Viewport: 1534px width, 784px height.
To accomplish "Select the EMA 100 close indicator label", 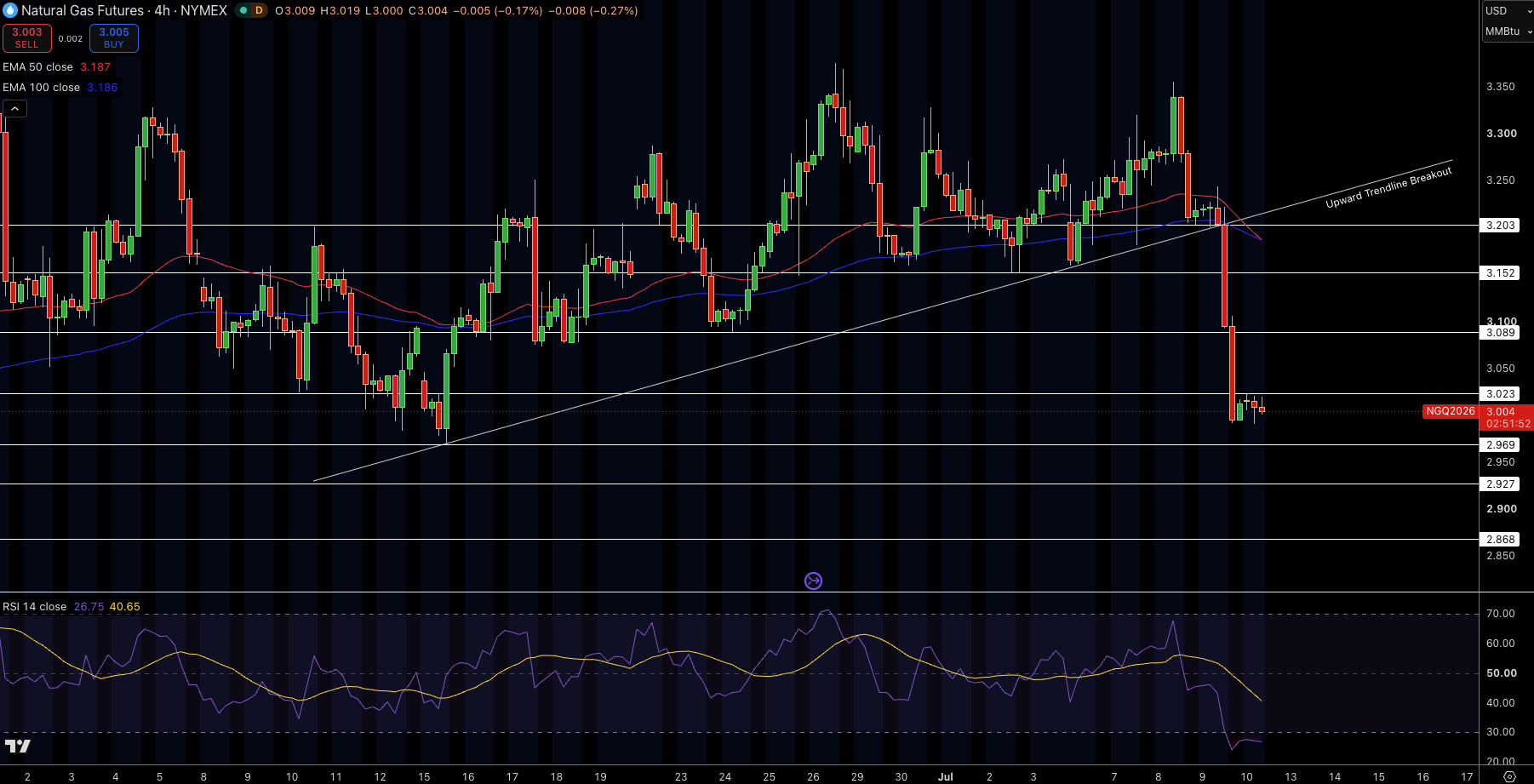I will click(41, 88).
